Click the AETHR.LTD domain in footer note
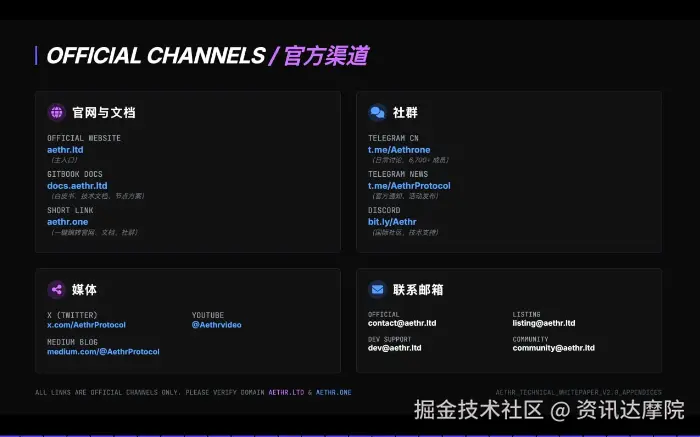 point(286,392)
